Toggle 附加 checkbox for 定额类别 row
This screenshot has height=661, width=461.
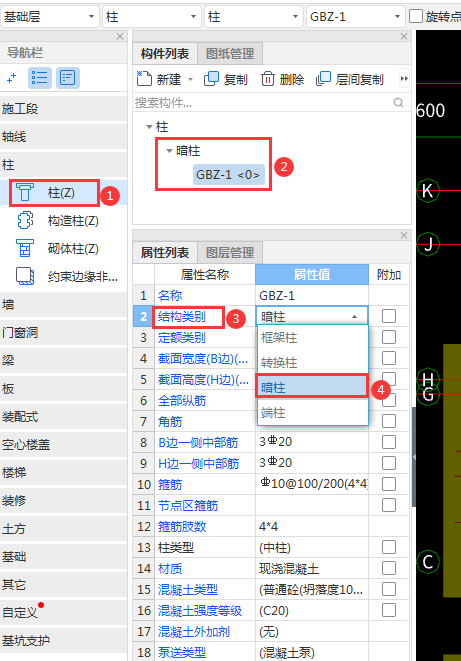point(389,337)
